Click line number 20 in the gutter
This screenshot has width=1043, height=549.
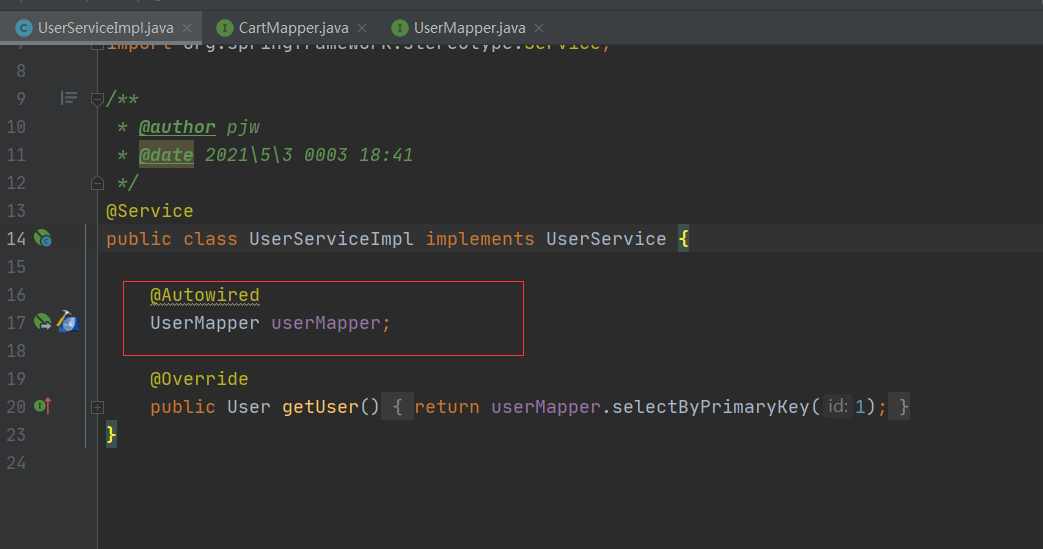[16, 406]
